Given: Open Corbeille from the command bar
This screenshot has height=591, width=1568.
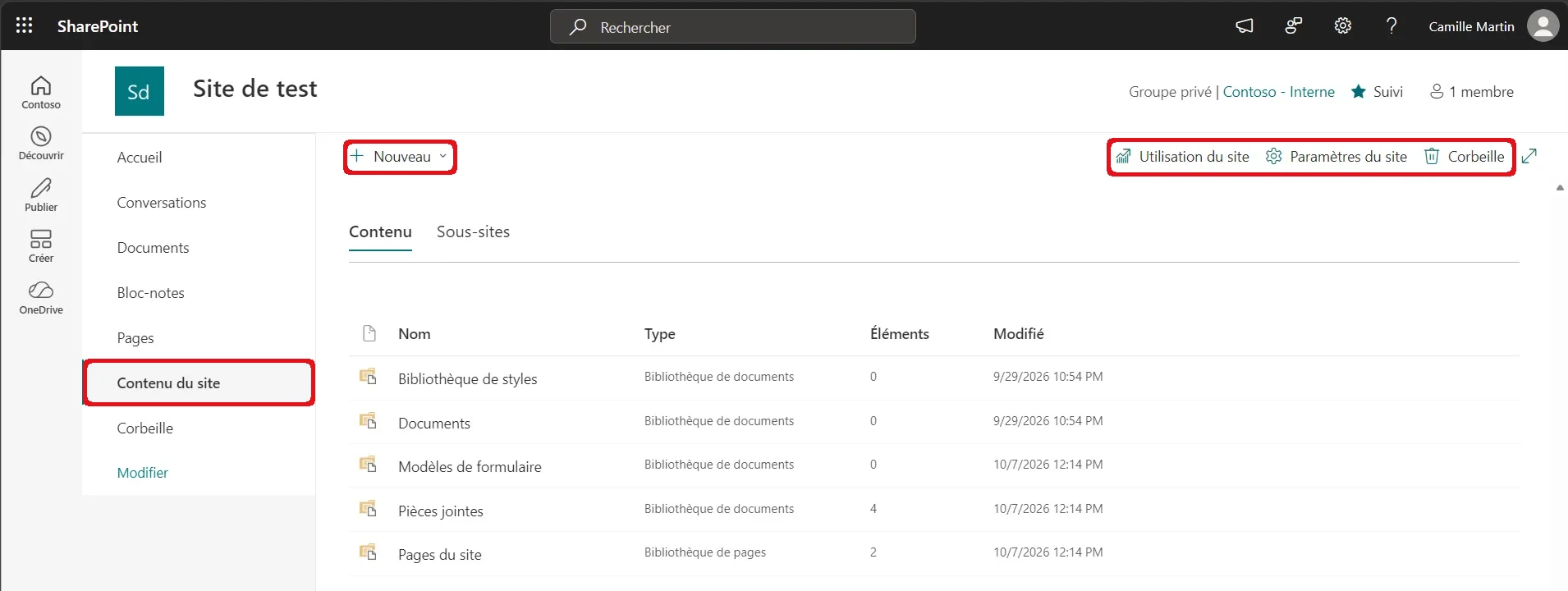Looking at the screenshot, I should pos(1465,157).
